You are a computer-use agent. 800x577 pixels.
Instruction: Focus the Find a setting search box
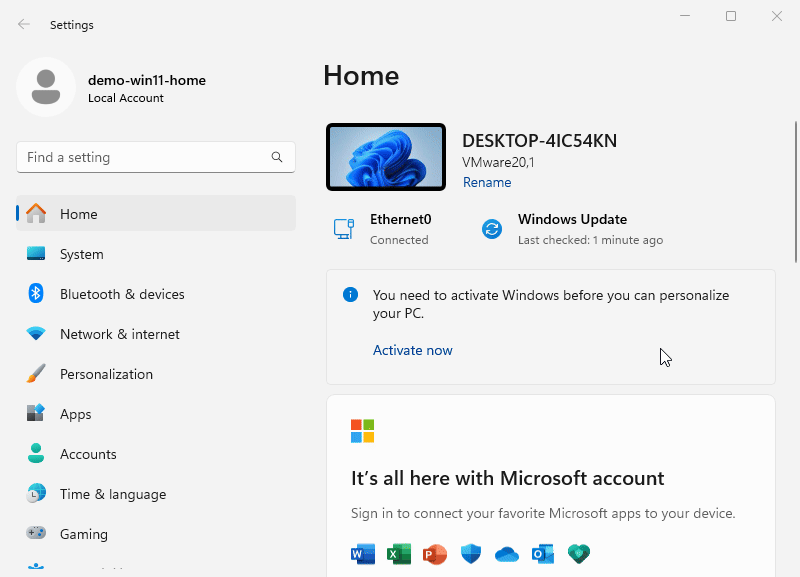pyautogui.click(x=156, y=157)
